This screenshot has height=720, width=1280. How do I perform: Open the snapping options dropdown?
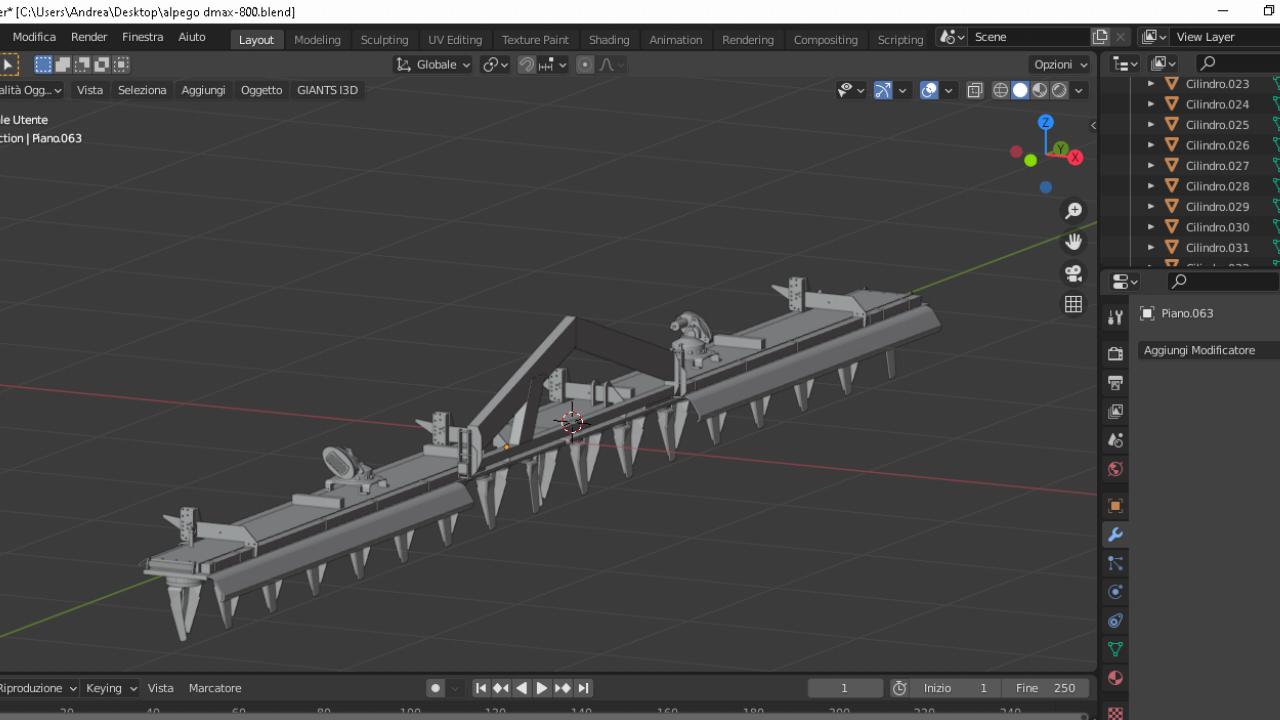click(x=552, y=64)
